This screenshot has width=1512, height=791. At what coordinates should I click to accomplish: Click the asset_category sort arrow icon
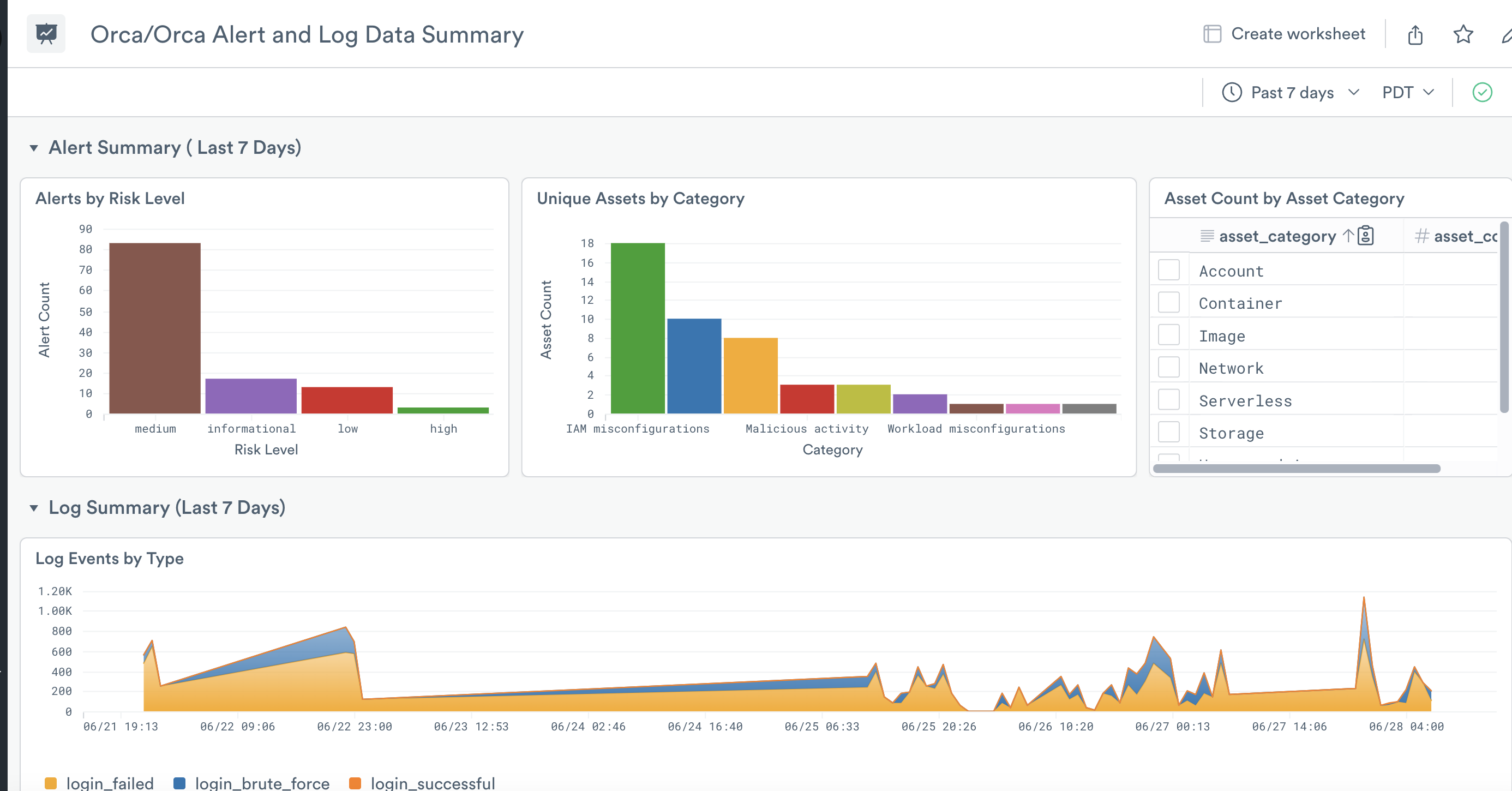click(x=1348, y=236)
